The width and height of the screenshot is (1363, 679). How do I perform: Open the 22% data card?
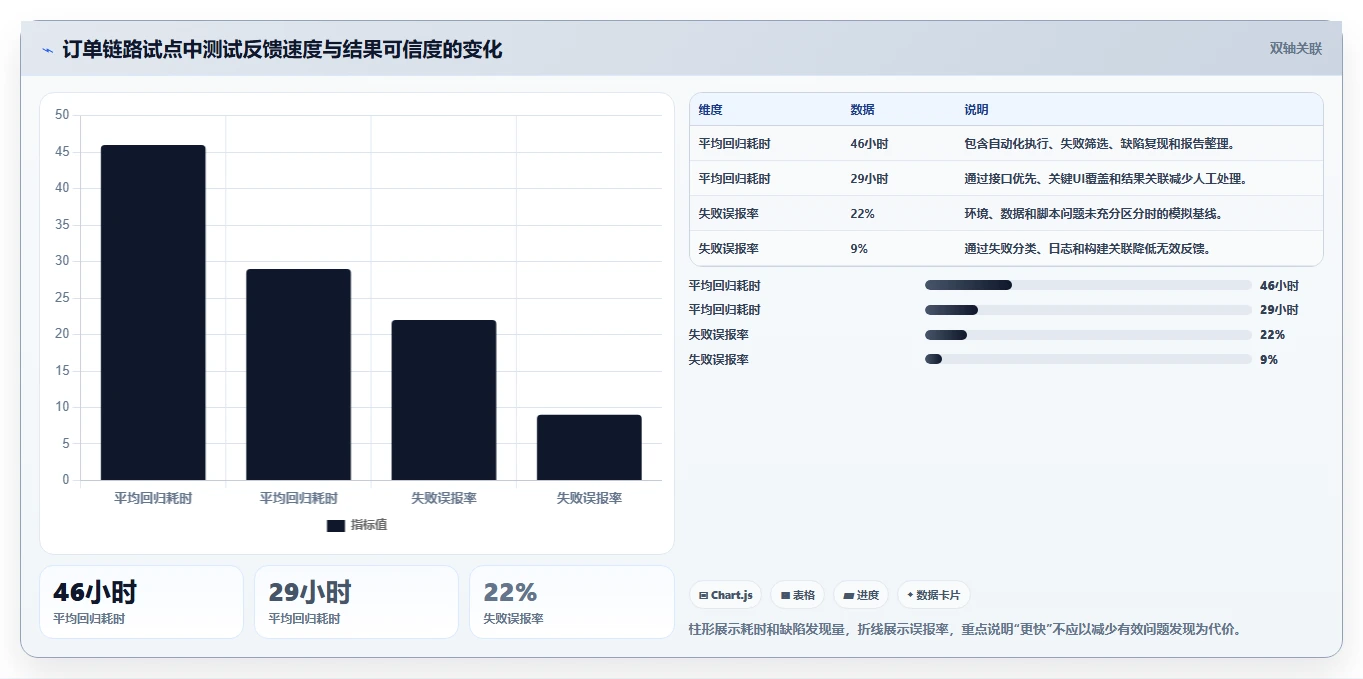pos(572,602)
